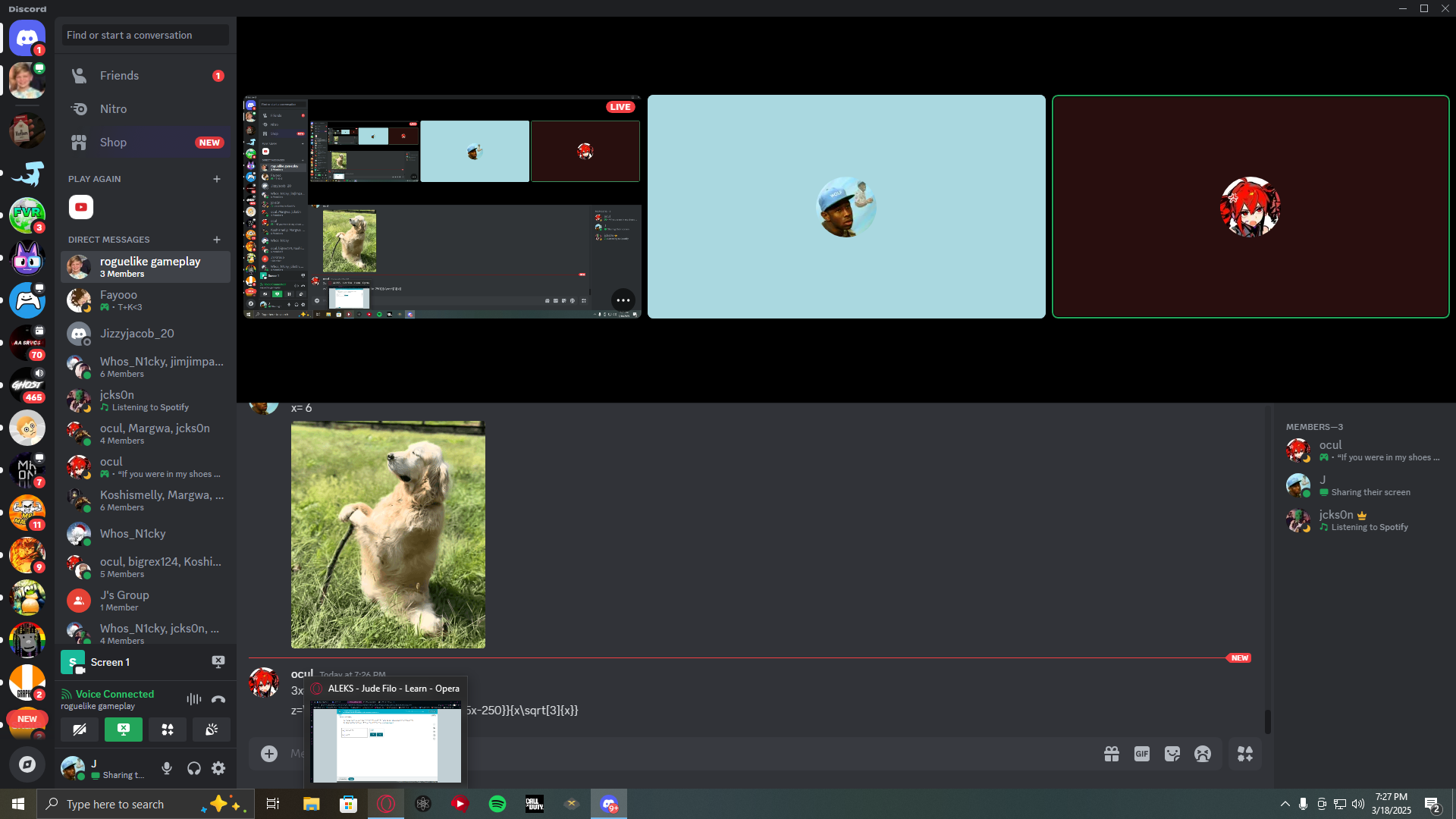Turn on camera in voice panel
The width and height of the screenshot is (1456, 819).
80,730
